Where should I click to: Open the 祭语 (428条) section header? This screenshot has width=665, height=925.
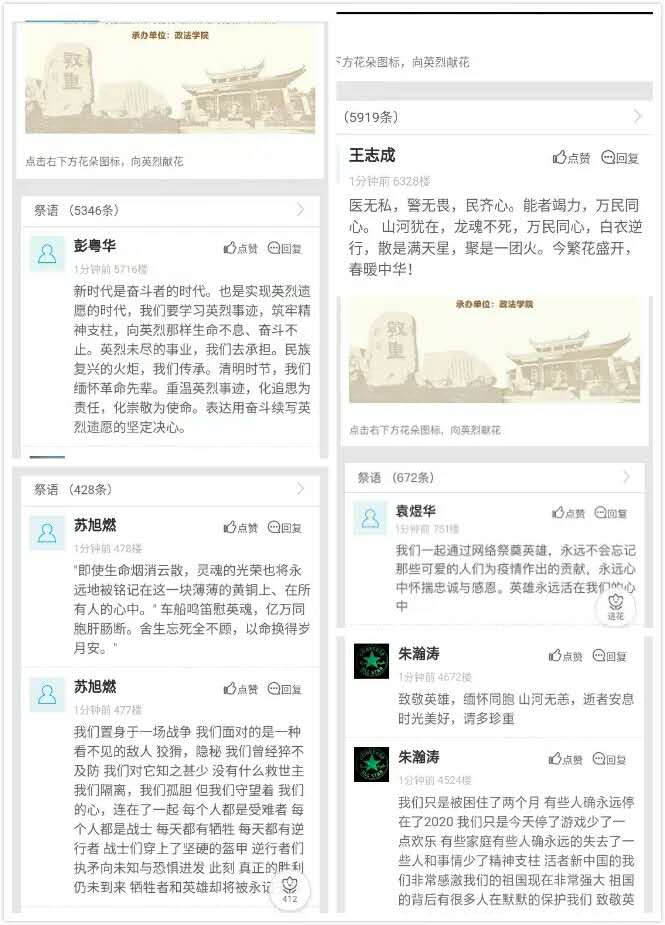[x=170, y=489]
